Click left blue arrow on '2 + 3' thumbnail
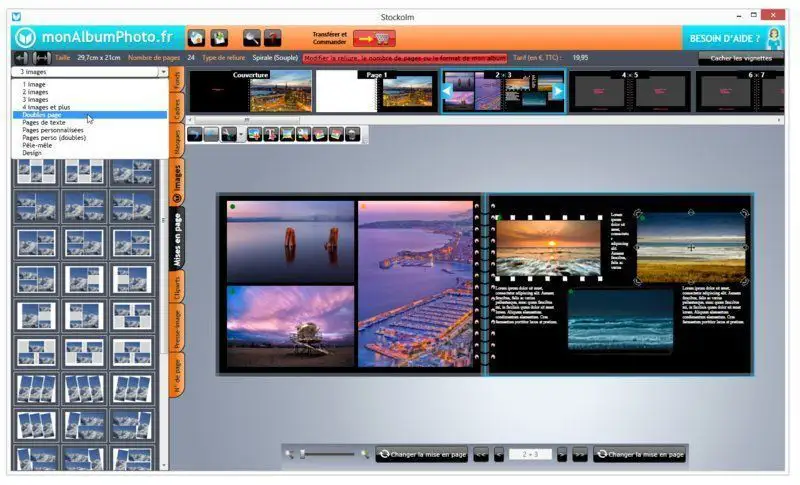Screen dimensions: 800x485 click(x=447, y=91)
